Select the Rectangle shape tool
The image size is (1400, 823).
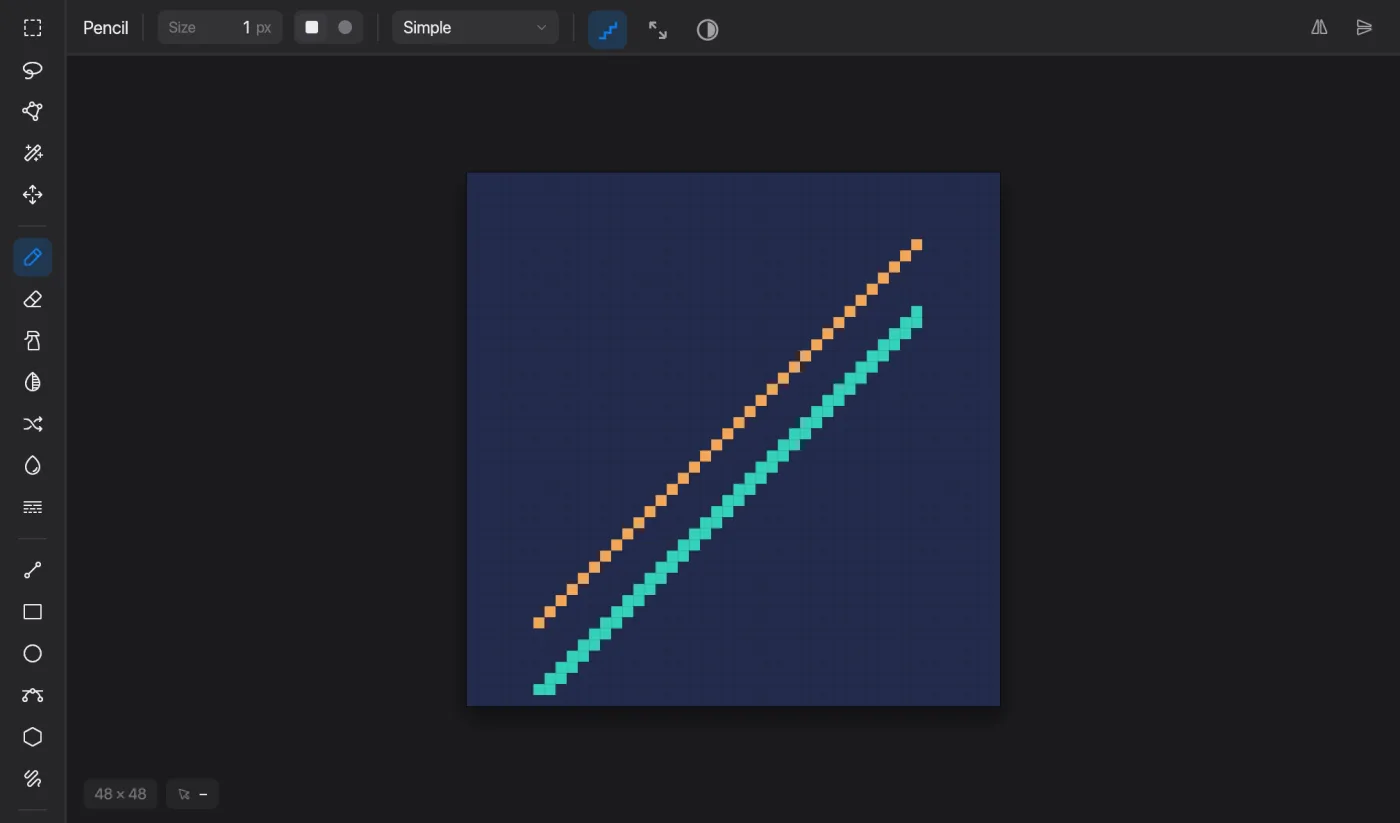33,612
